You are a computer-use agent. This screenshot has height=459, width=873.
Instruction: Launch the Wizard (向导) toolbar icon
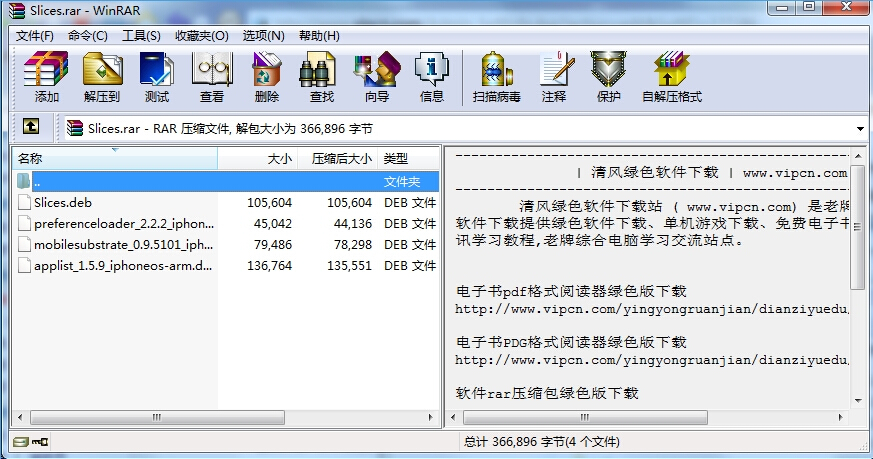click(x=376, y=77)
